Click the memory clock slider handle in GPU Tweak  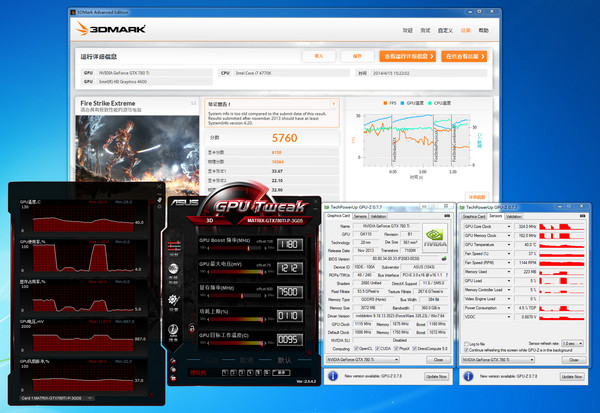click(242, 296)
